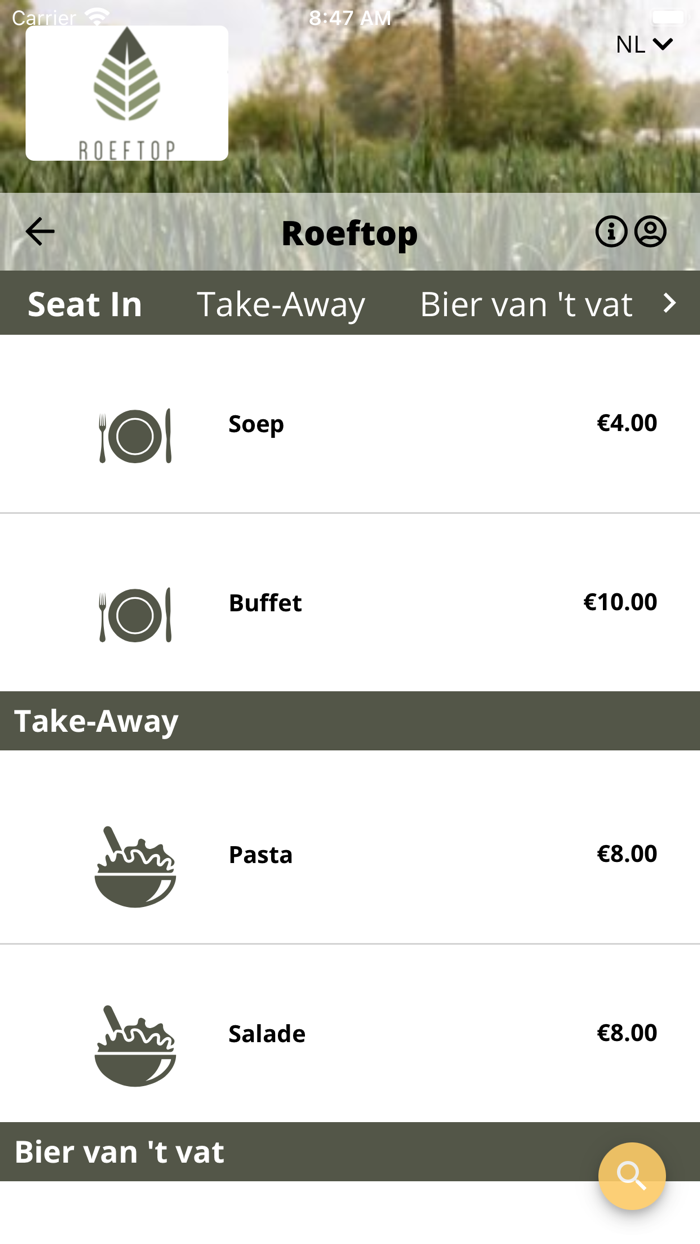The height and width of the screenshot is (1244, 700).
Task: Open the user profile icon
Action: click(x=651, y=232)
